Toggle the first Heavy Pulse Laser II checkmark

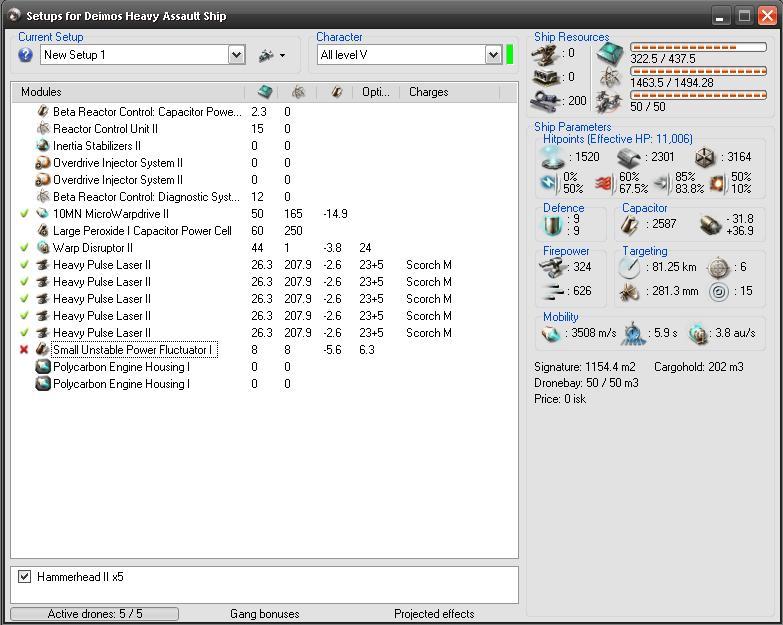click(24, 265)
